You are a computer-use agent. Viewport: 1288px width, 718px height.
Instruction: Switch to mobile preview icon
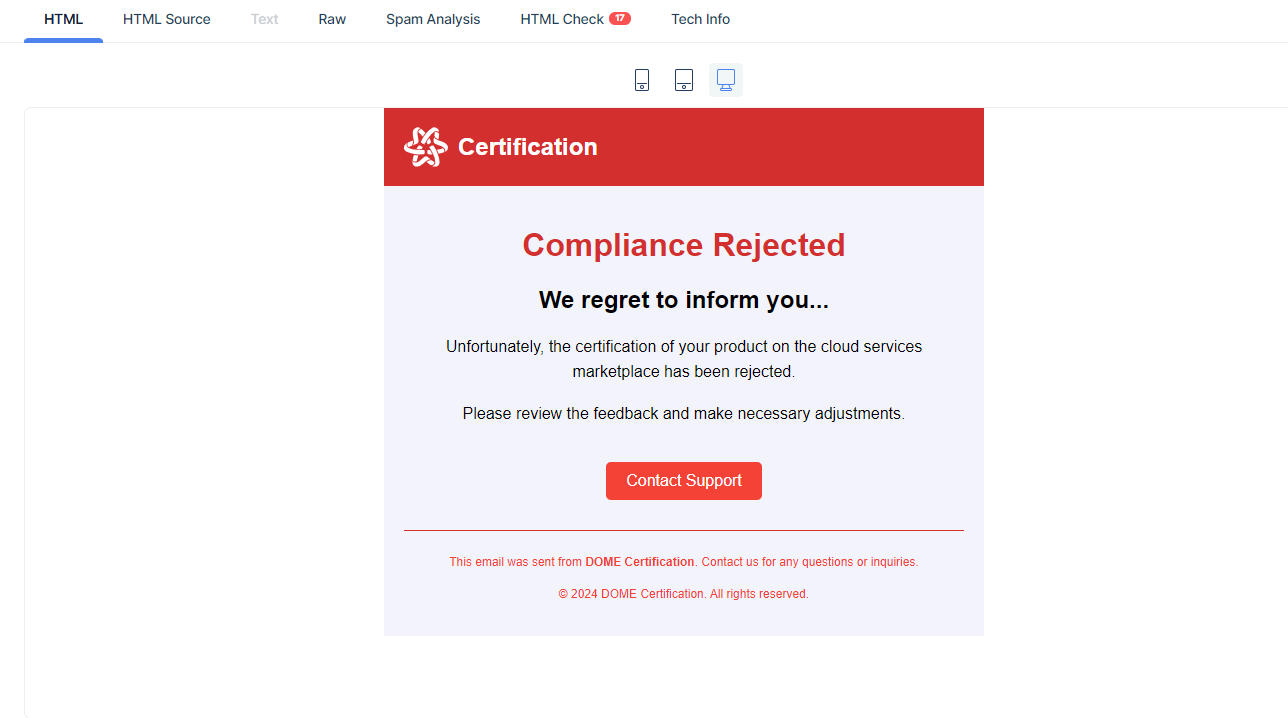coord(642,80)
